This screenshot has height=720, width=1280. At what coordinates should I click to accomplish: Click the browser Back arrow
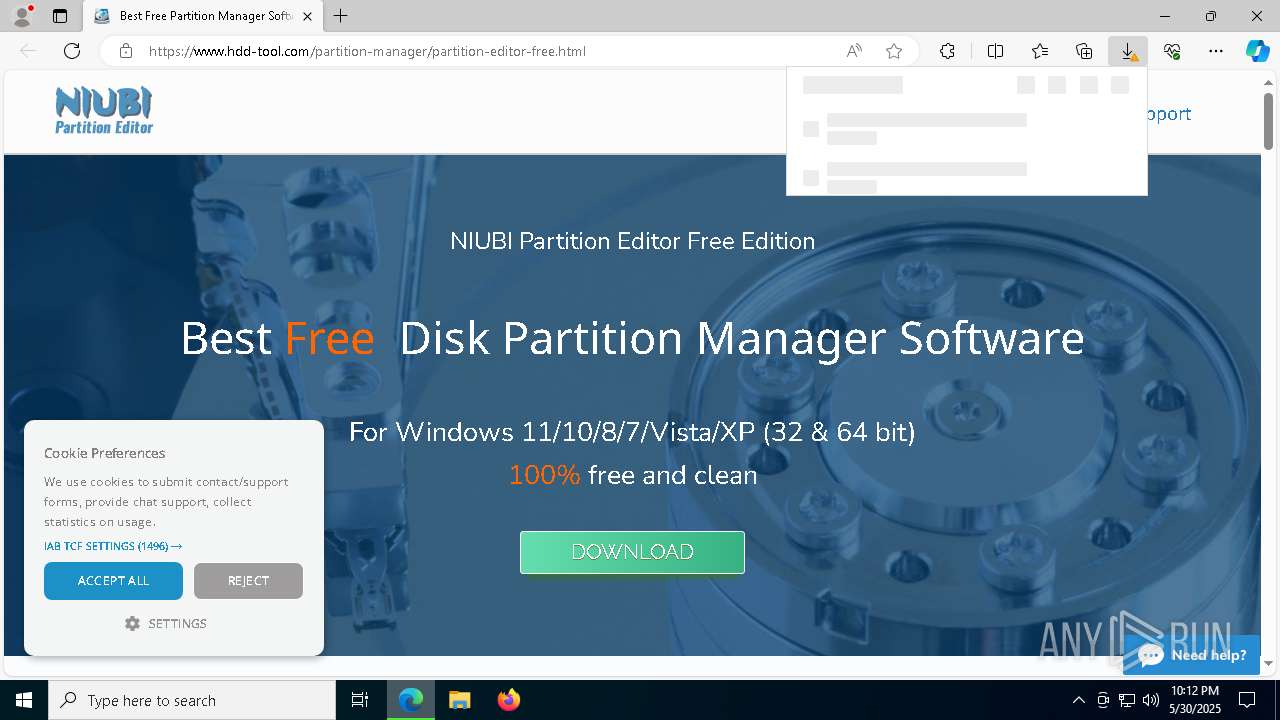[28, 51]
